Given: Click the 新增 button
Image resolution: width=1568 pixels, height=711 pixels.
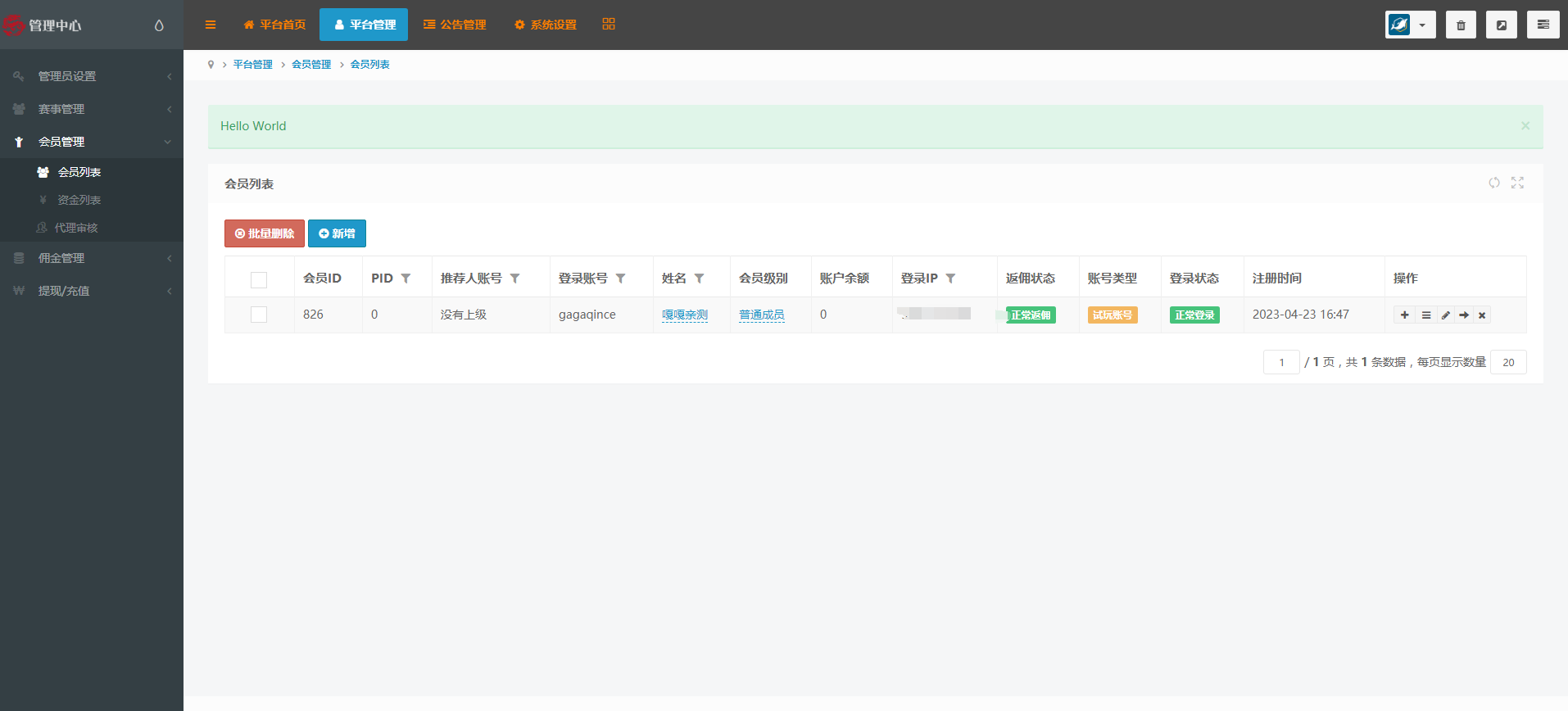Looking at the screenshot, I should 337,233.
